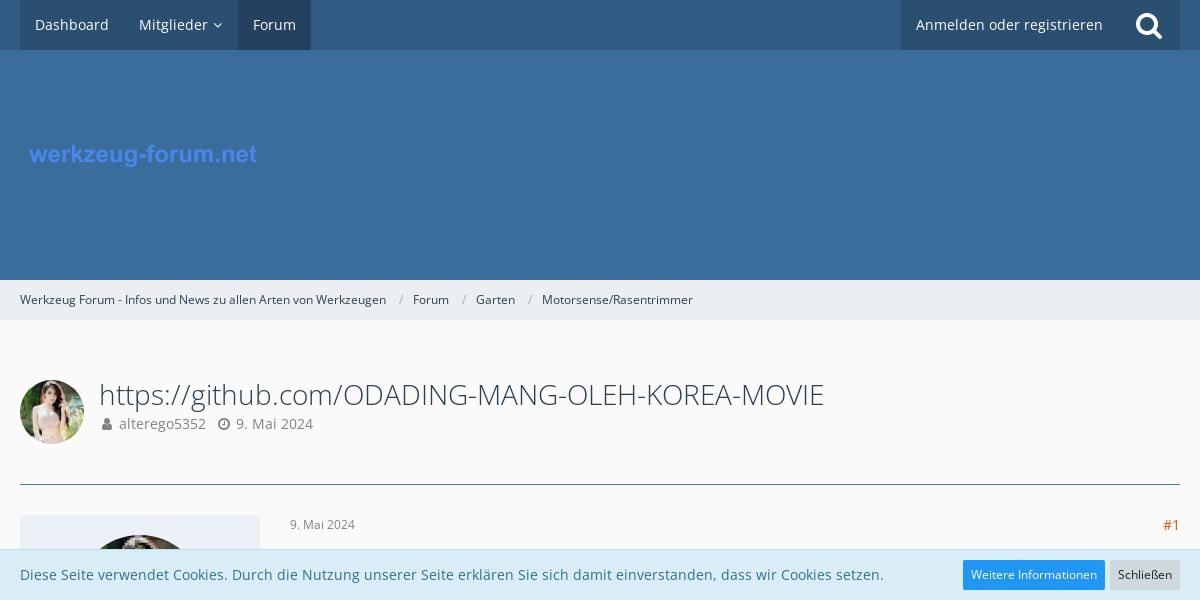
Task: Click the clock icon beside 9. Mai 2024
Action: [x=224, y=424]
